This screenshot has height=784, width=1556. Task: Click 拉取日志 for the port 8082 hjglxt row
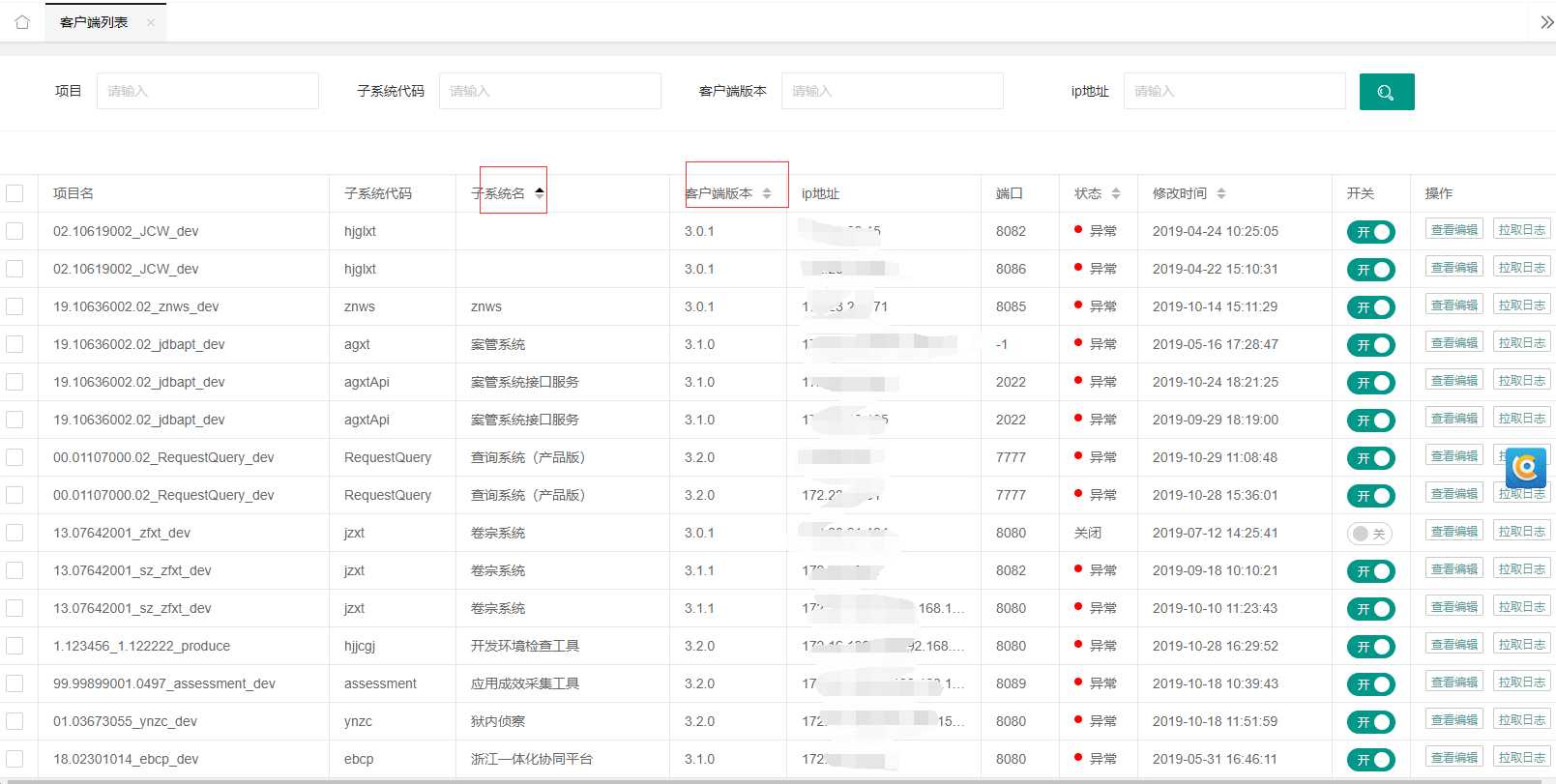tap(1522, 230)
